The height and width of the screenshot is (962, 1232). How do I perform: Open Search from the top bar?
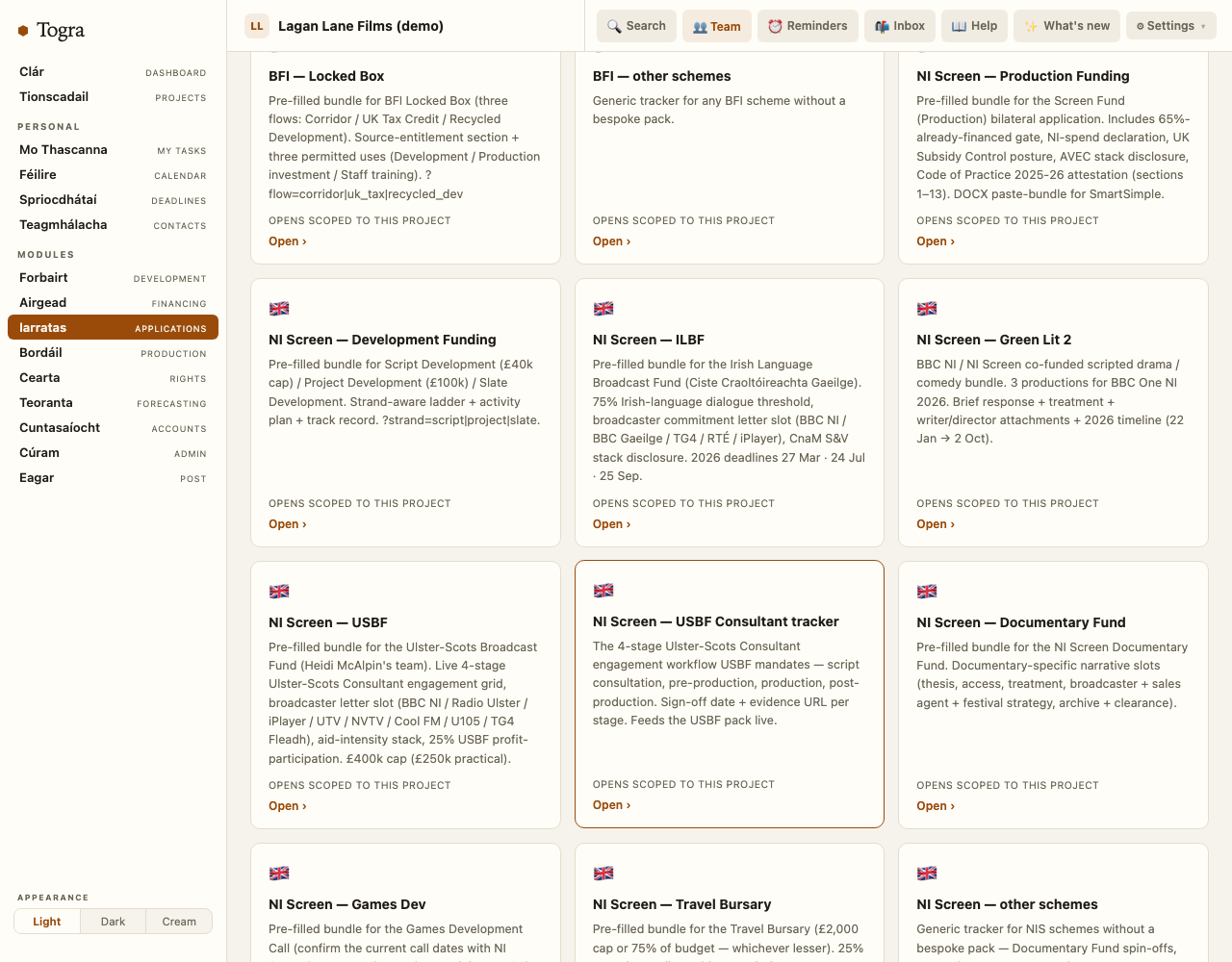[x=636, y=26]
